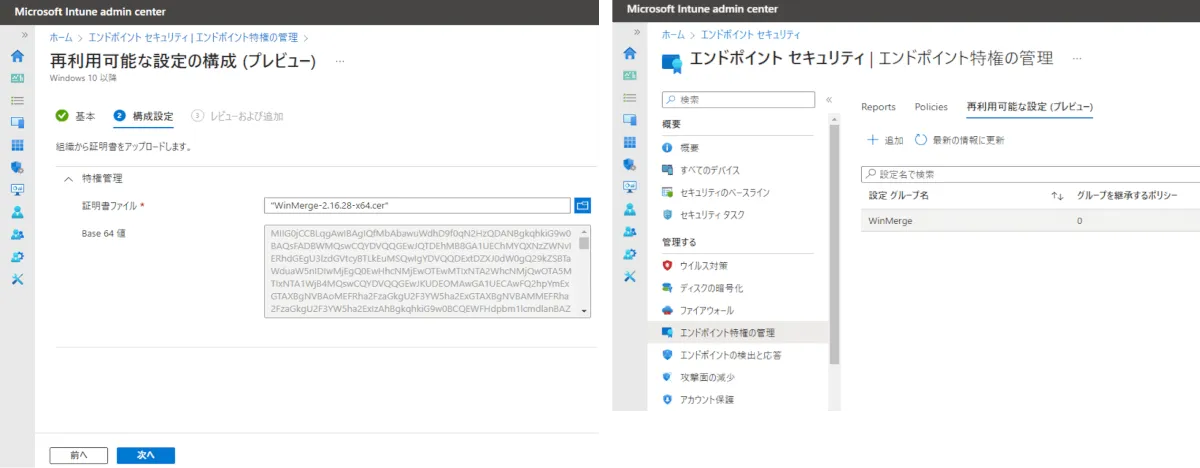The width and height of the screenshot is (1200, 468).
Task: Expand the left window sidebar with » chevron
Action: 25,34
